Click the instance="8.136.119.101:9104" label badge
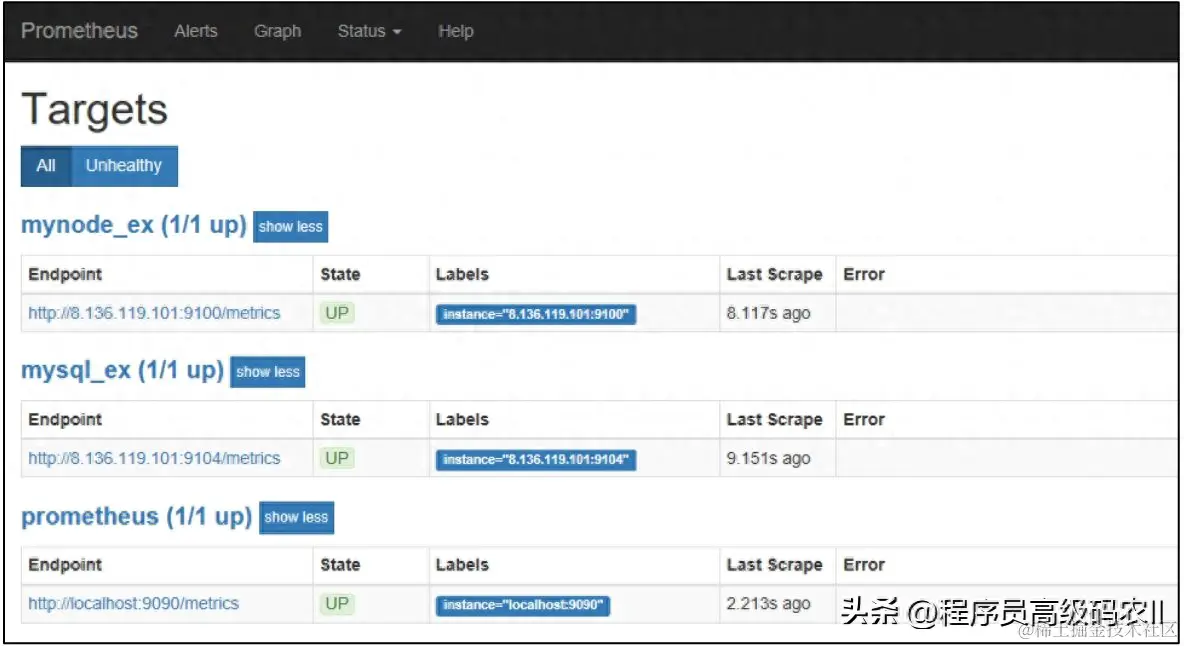 535,460
